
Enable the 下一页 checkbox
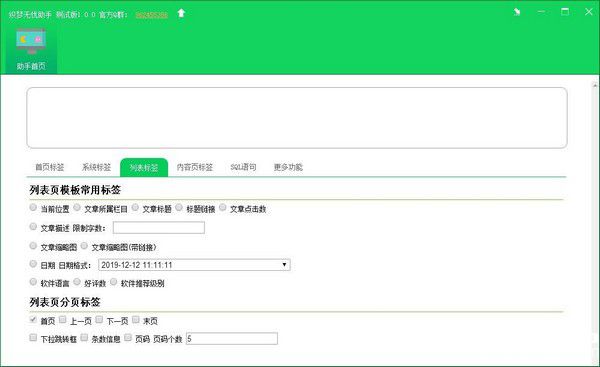tap(99, 320)
